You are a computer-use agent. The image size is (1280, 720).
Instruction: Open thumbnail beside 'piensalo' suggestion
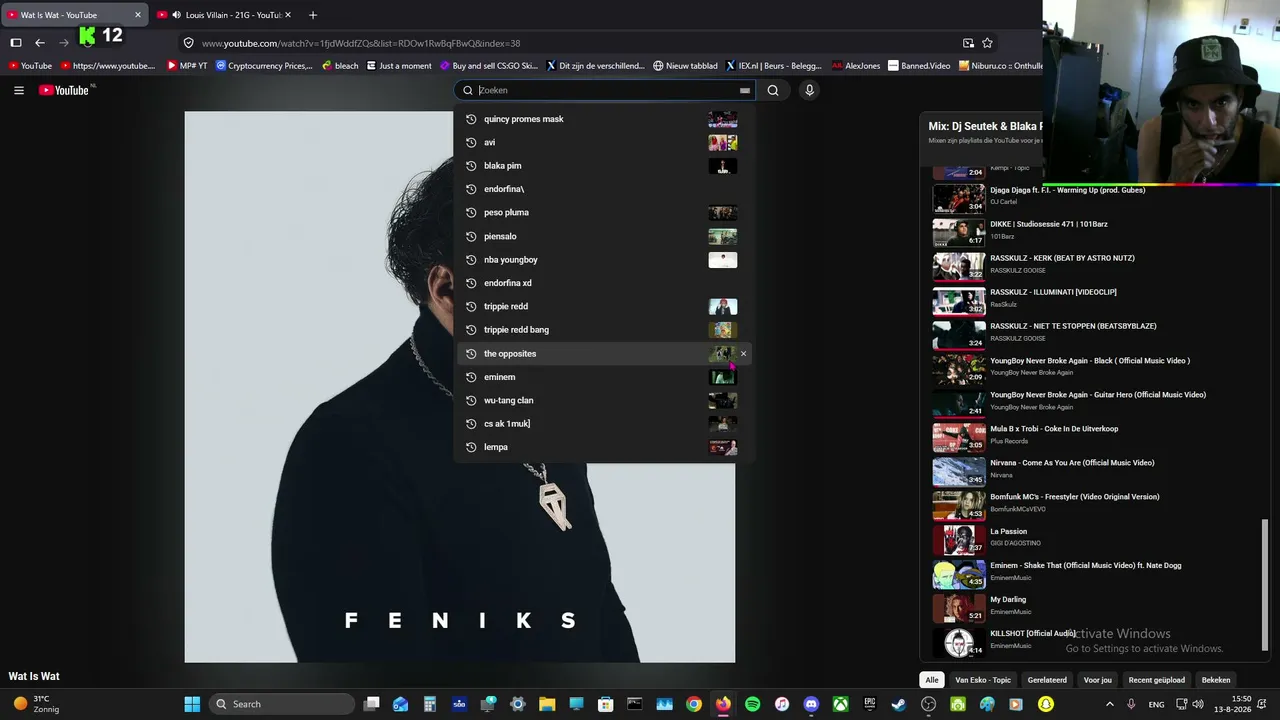pyautogui.click(x=723, y=237)
